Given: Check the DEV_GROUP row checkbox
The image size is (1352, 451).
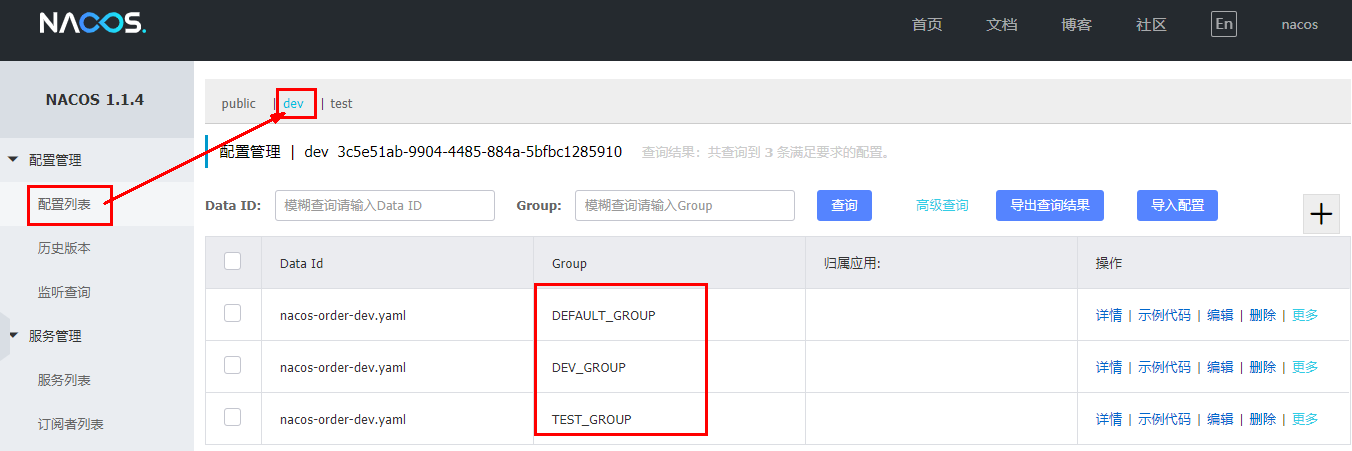Looking at the screenshot, I should tap(233, 365).
